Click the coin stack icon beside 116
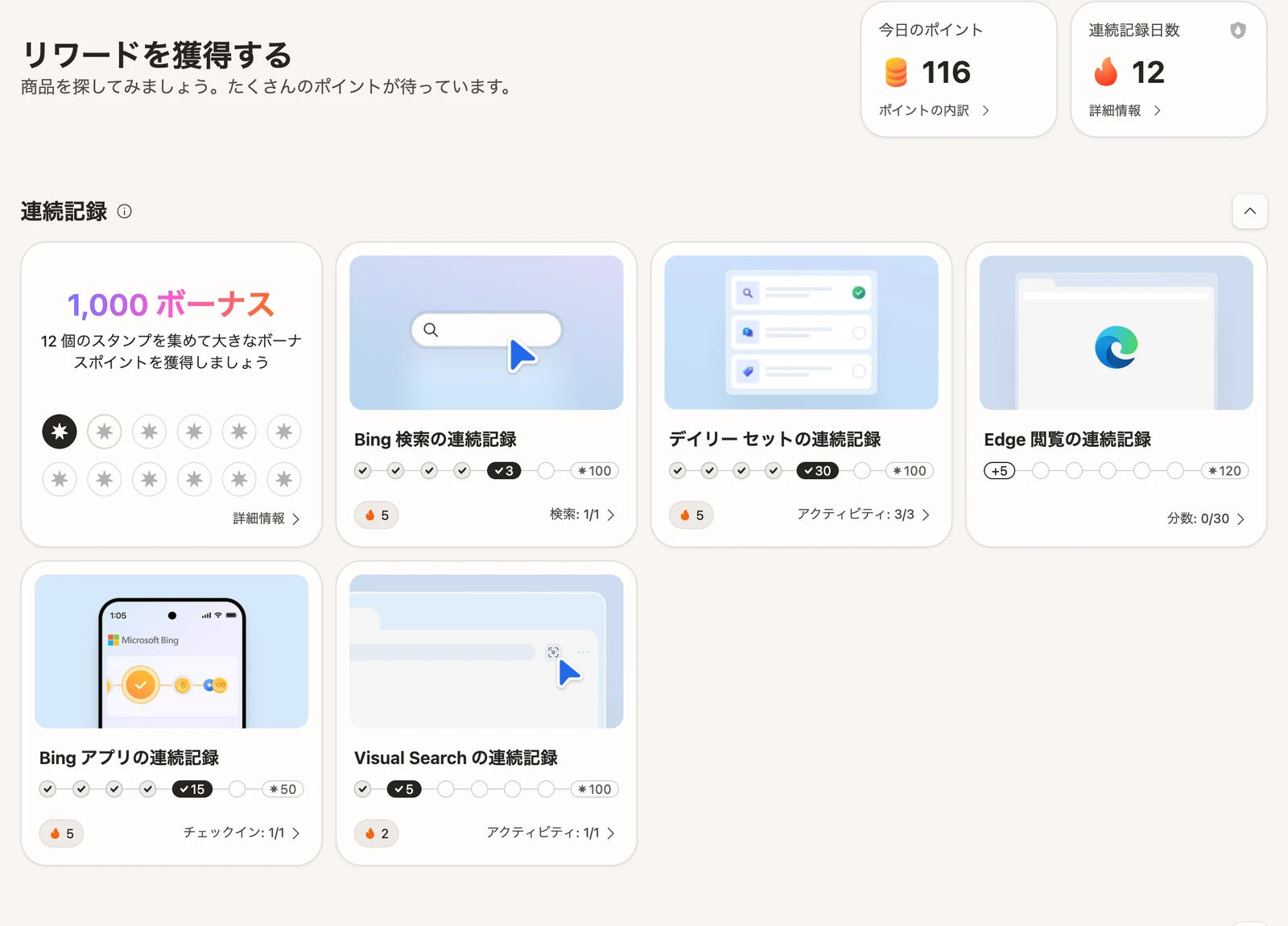 click(x=896, y=72)
